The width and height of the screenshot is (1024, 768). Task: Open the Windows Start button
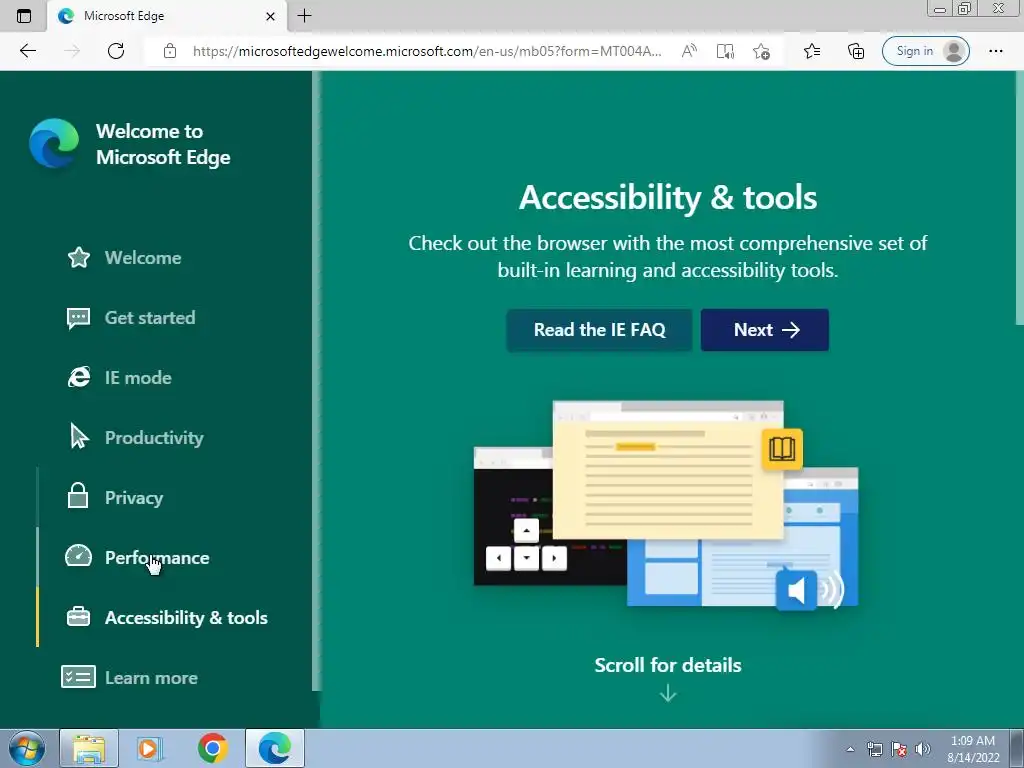(26, 748)
